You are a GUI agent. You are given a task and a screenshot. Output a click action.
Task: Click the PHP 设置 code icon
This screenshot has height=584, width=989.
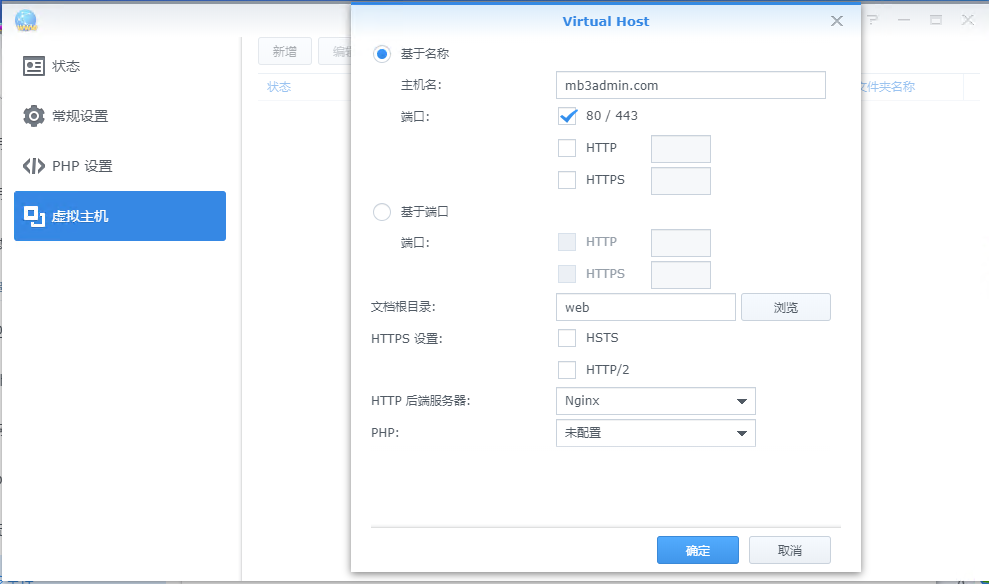[x=33, y=166]
